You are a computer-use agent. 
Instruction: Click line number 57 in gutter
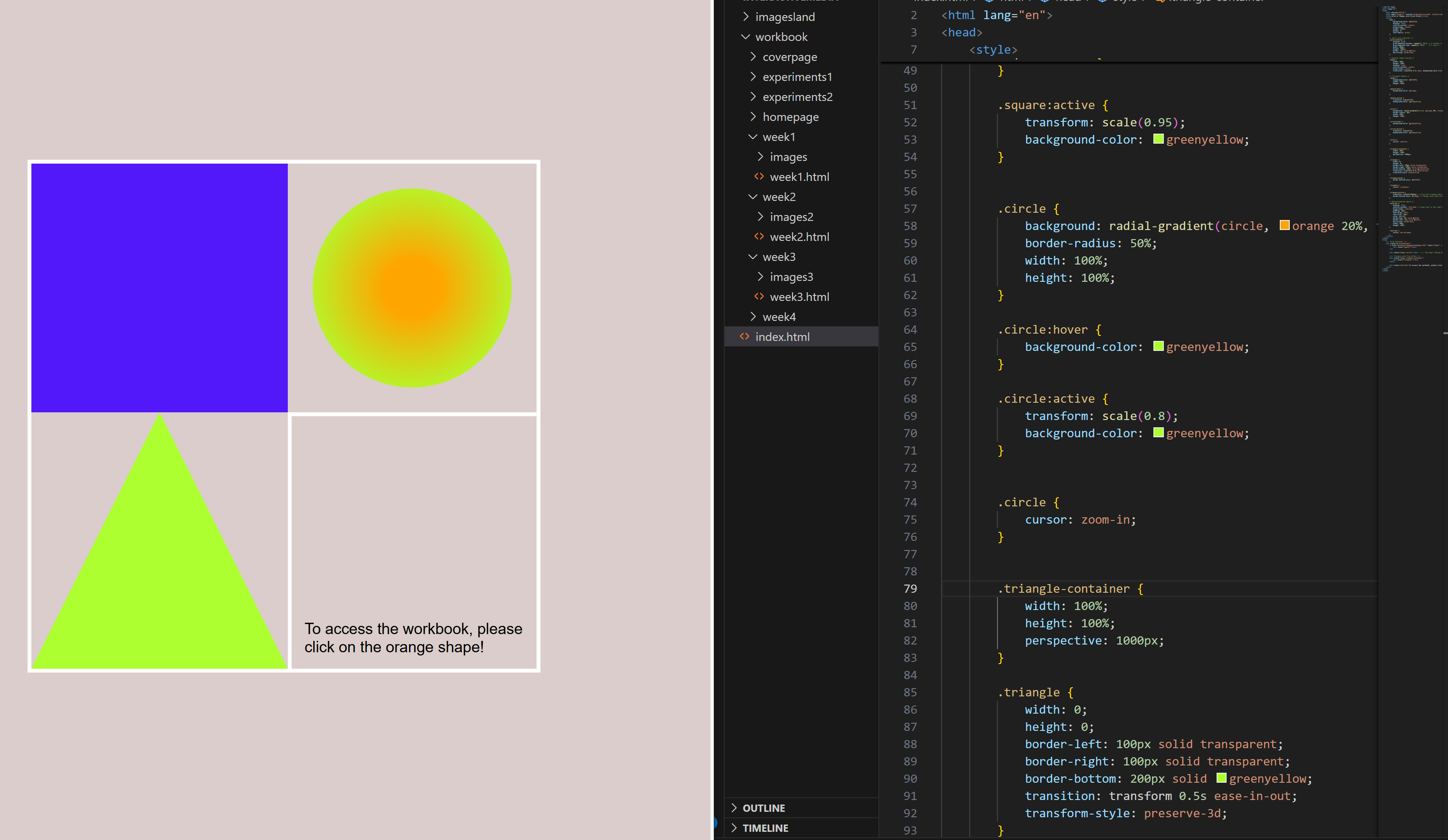910,209
